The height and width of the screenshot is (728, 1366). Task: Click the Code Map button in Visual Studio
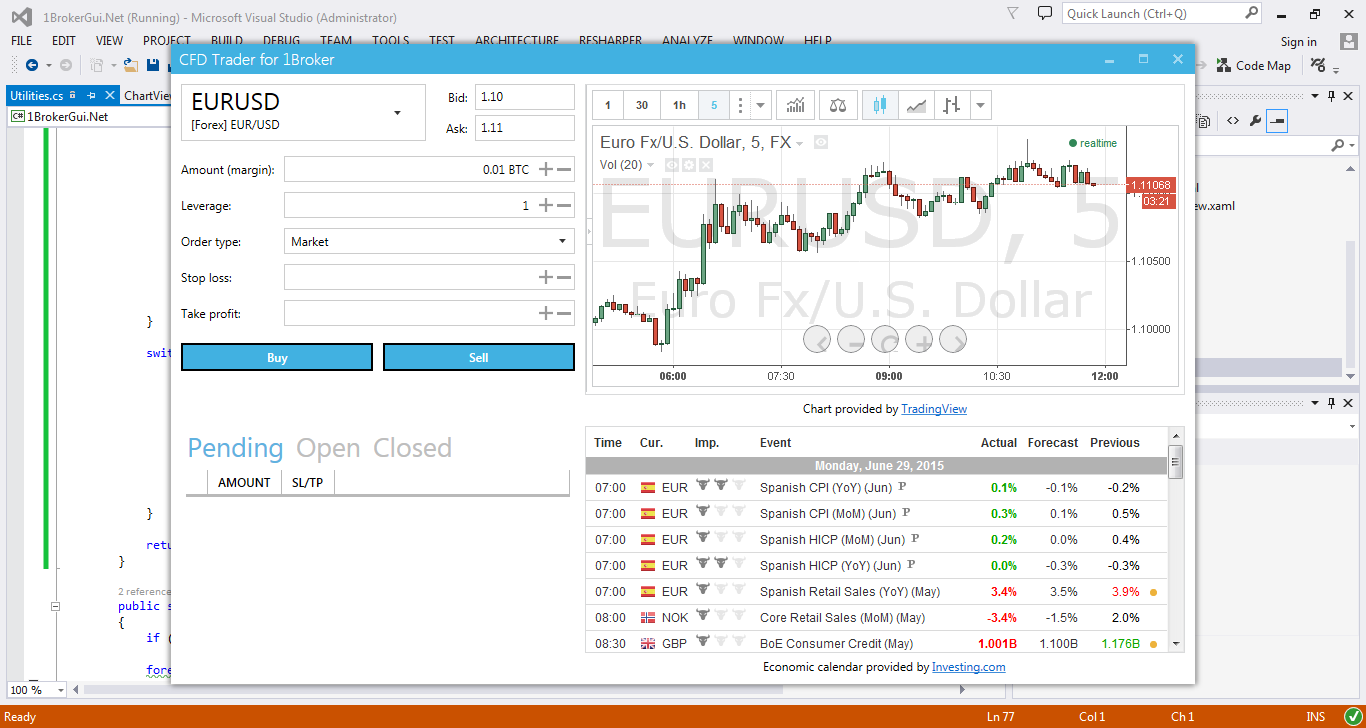(1253, 65)
